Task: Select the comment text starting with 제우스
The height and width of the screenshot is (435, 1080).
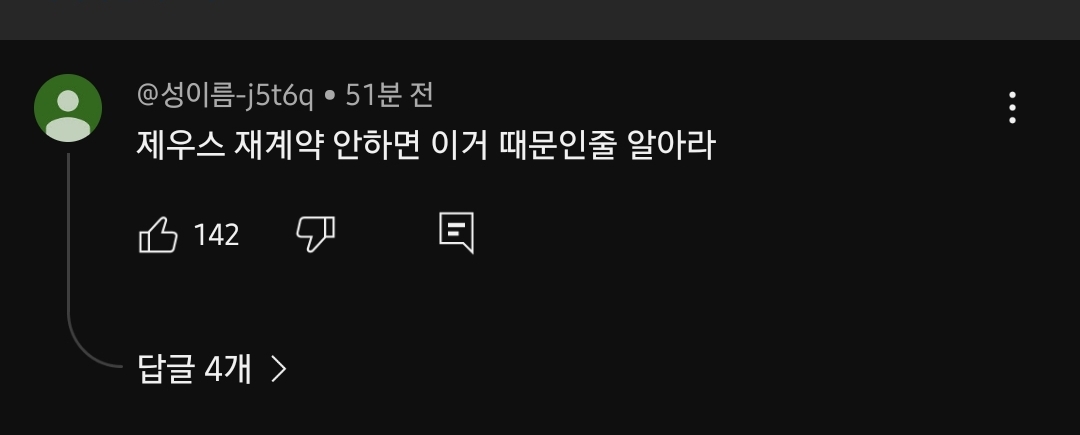Action: pyautogui.click(x=426, y=145)
